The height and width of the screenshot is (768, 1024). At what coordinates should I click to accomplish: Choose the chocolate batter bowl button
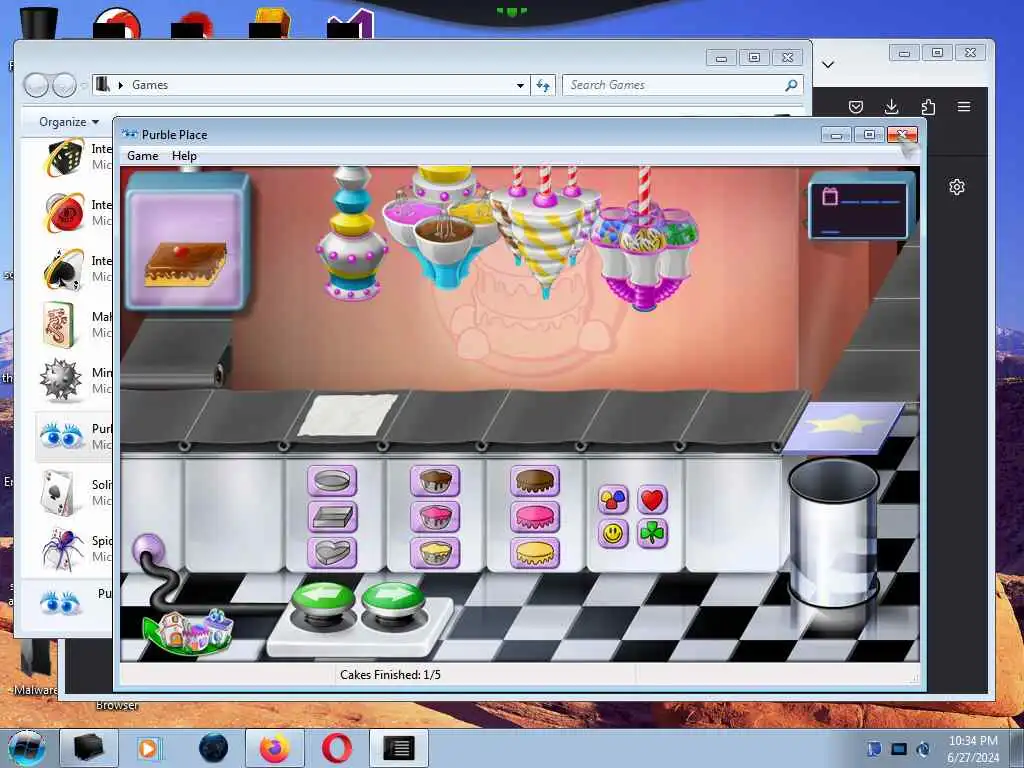point(435,481)
